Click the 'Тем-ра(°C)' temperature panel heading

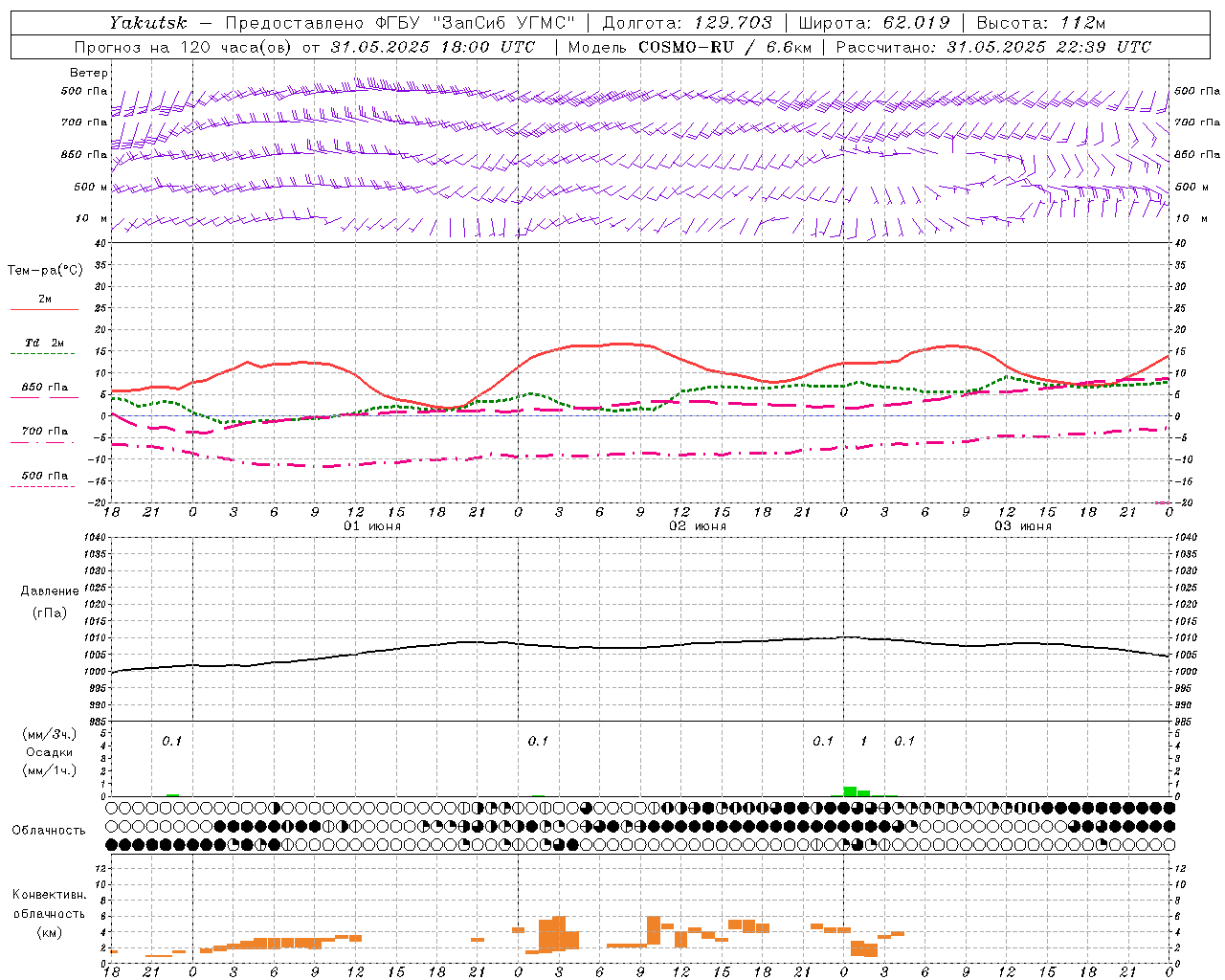[x=45, y=271]
